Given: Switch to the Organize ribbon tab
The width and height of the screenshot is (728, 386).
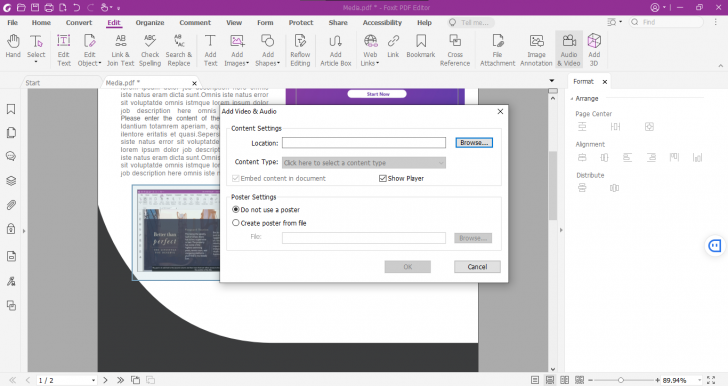Looking at the screenshot, I should click(x=150, y=22).
